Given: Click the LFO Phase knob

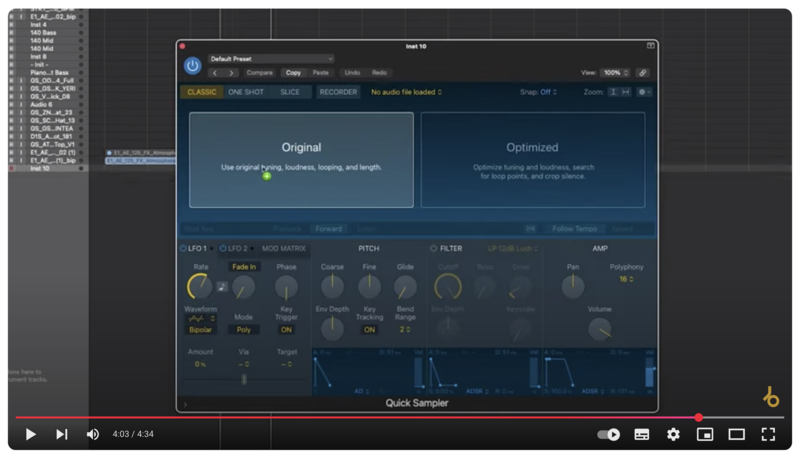Looking at the screenshot, I should [x=286, y=287].
